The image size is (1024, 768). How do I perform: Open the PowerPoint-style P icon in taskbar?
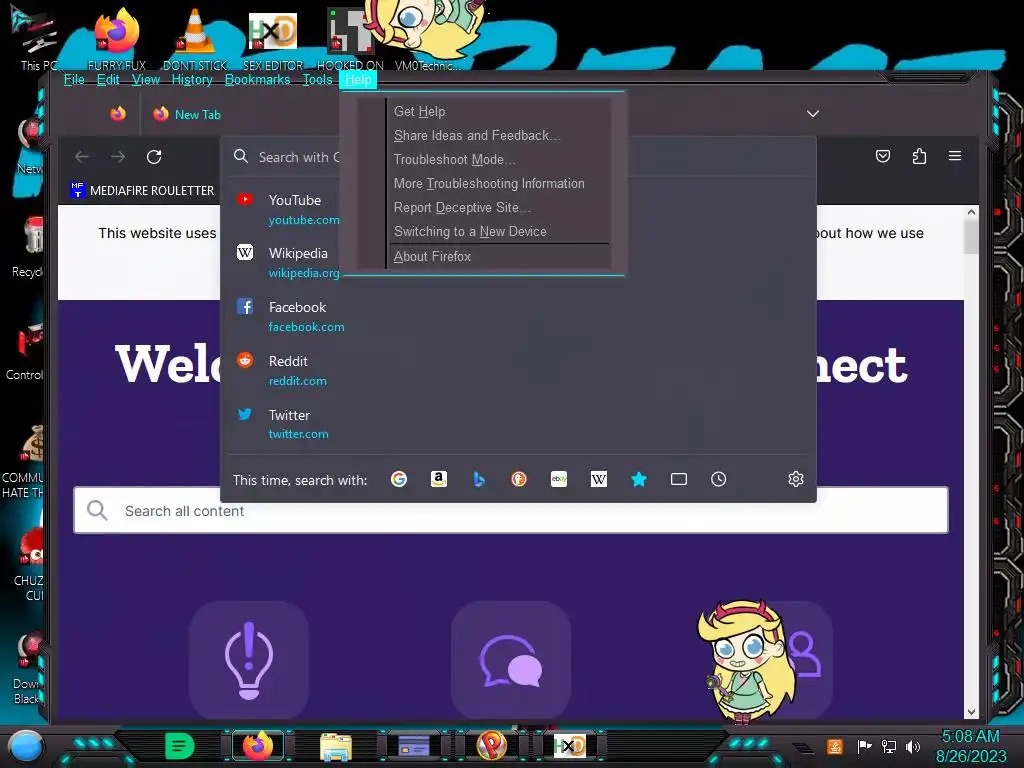492,745
